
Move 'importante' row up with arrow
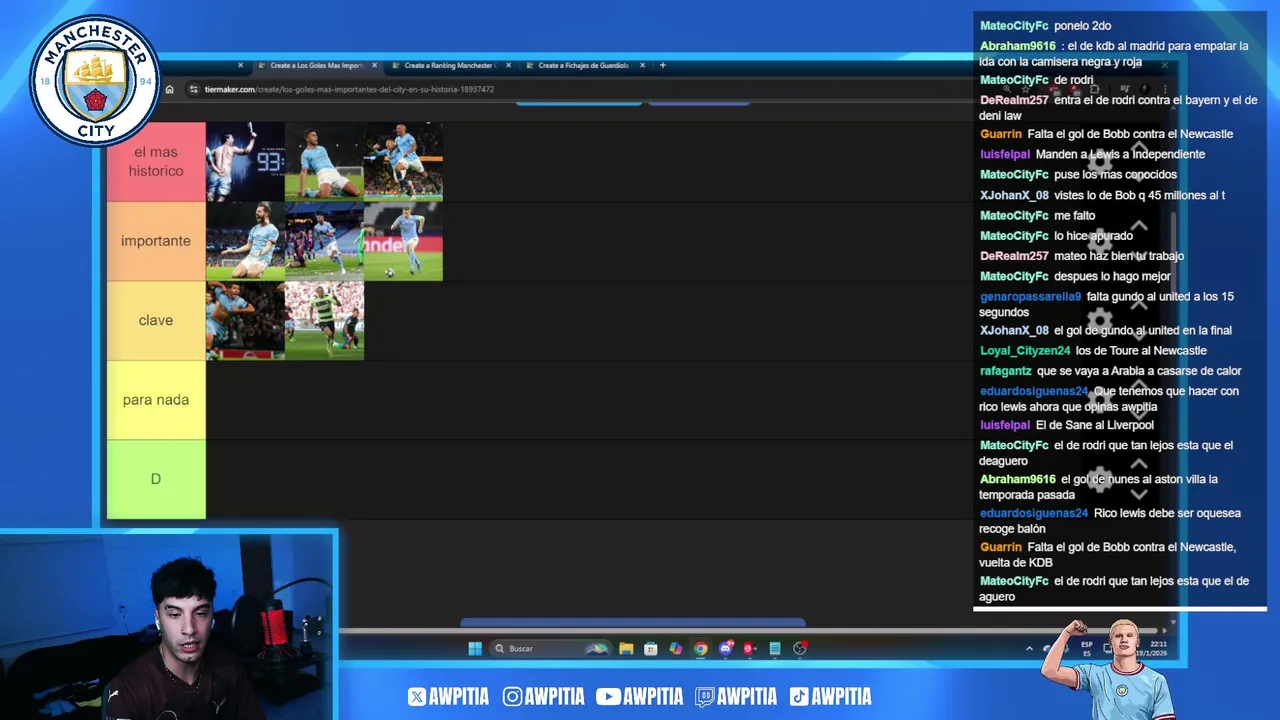point(1139,226)
